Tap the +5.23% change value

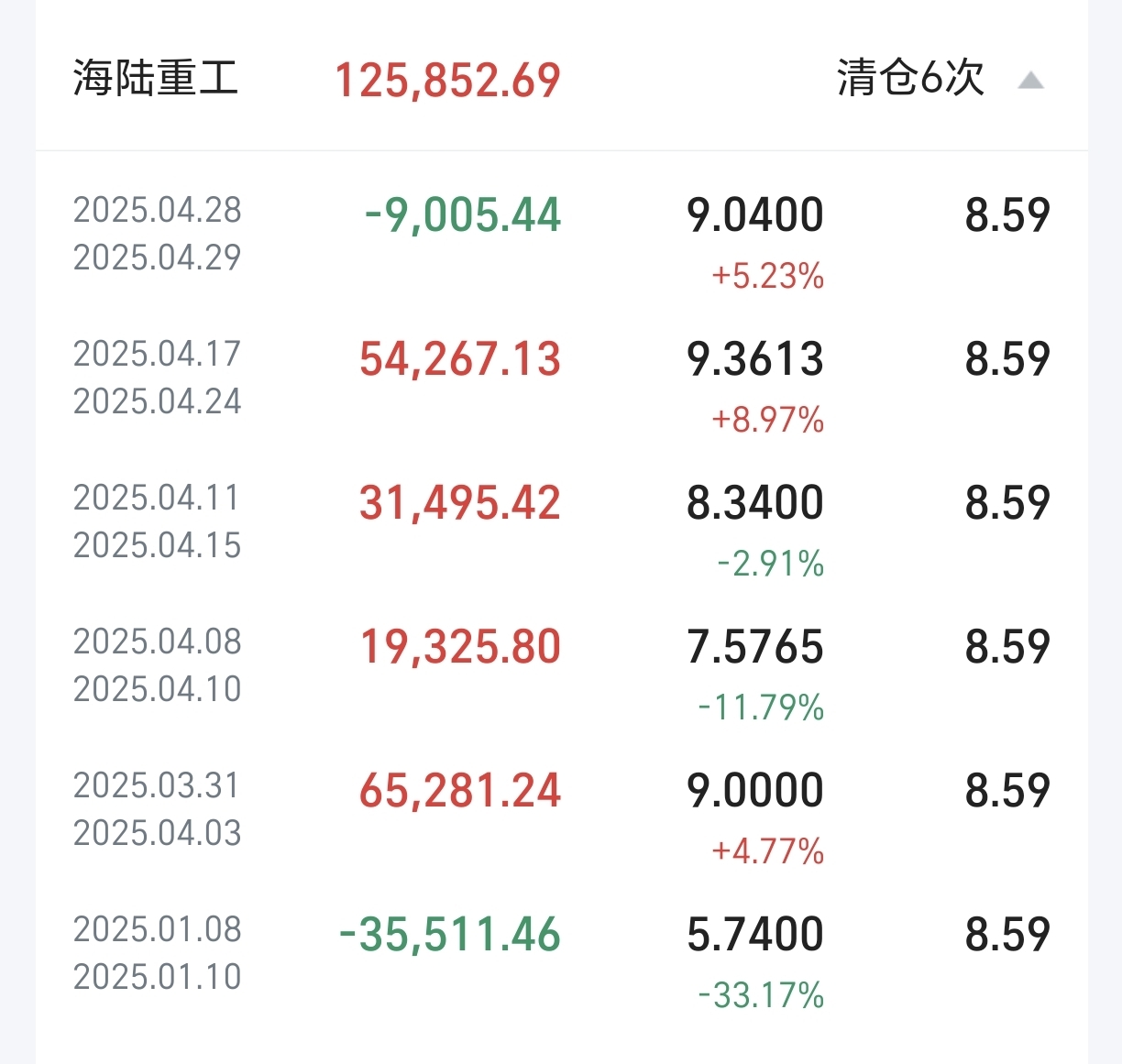coord(768,276)
